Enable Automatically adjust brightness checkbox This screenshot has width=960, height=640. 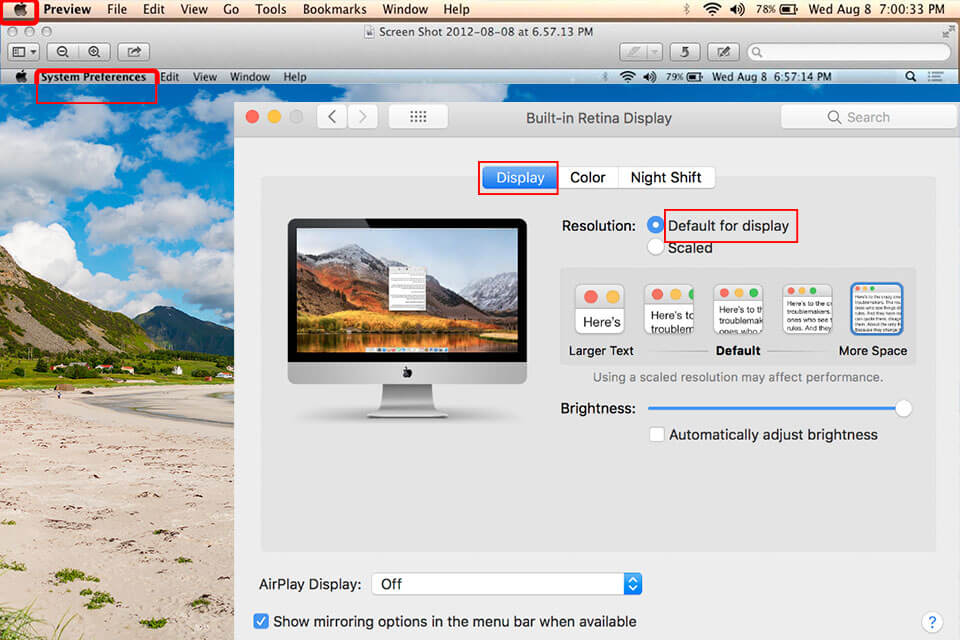click(656, 435)
